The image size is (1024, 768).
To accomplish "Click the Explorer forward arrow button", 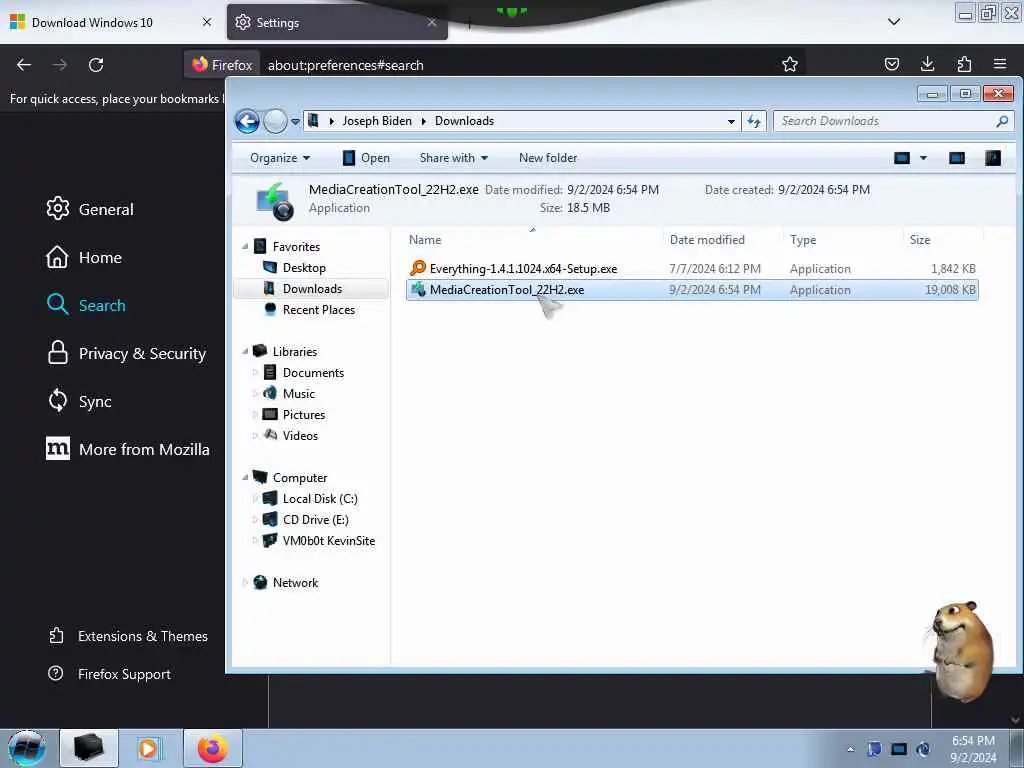I will 276,121.
